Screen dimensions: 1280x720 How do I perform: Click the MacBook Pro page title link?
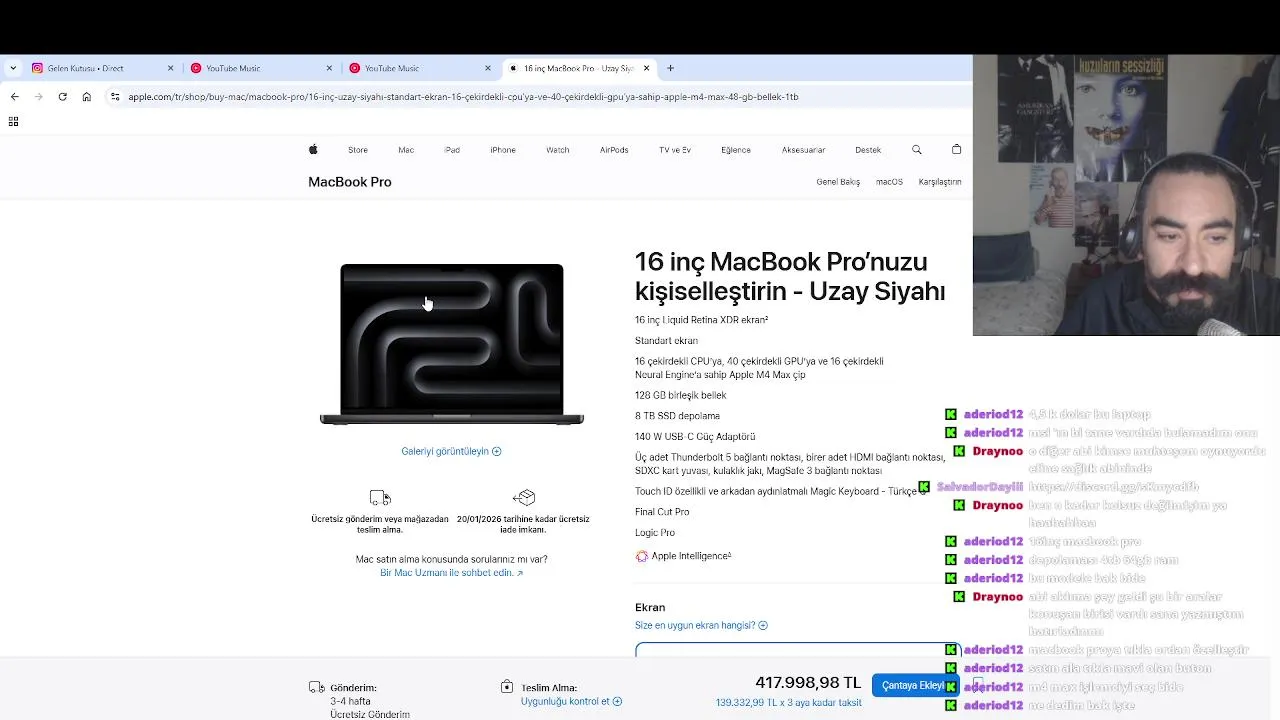pos(350,182)
